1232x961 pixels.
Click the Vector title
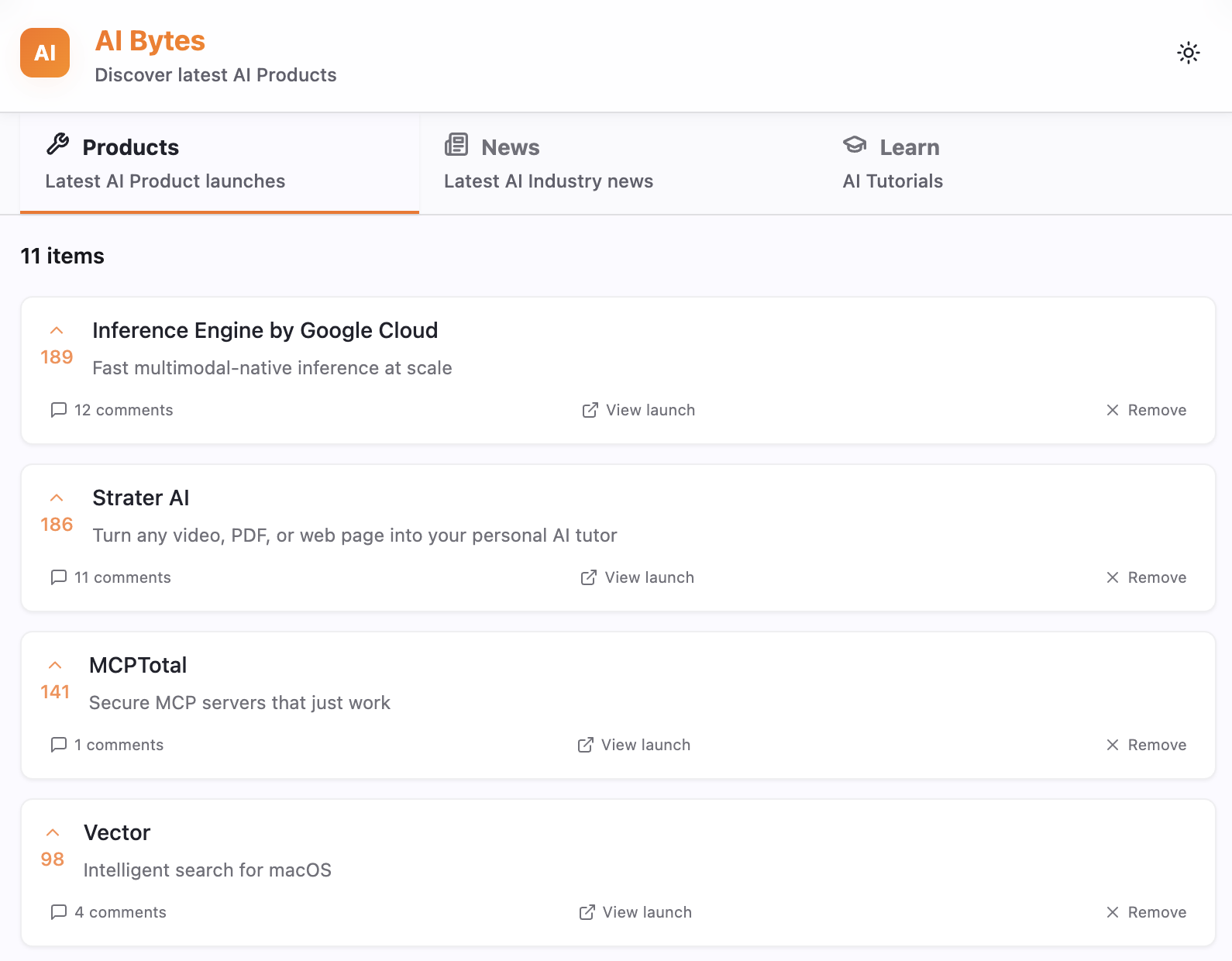coord(117,832)
